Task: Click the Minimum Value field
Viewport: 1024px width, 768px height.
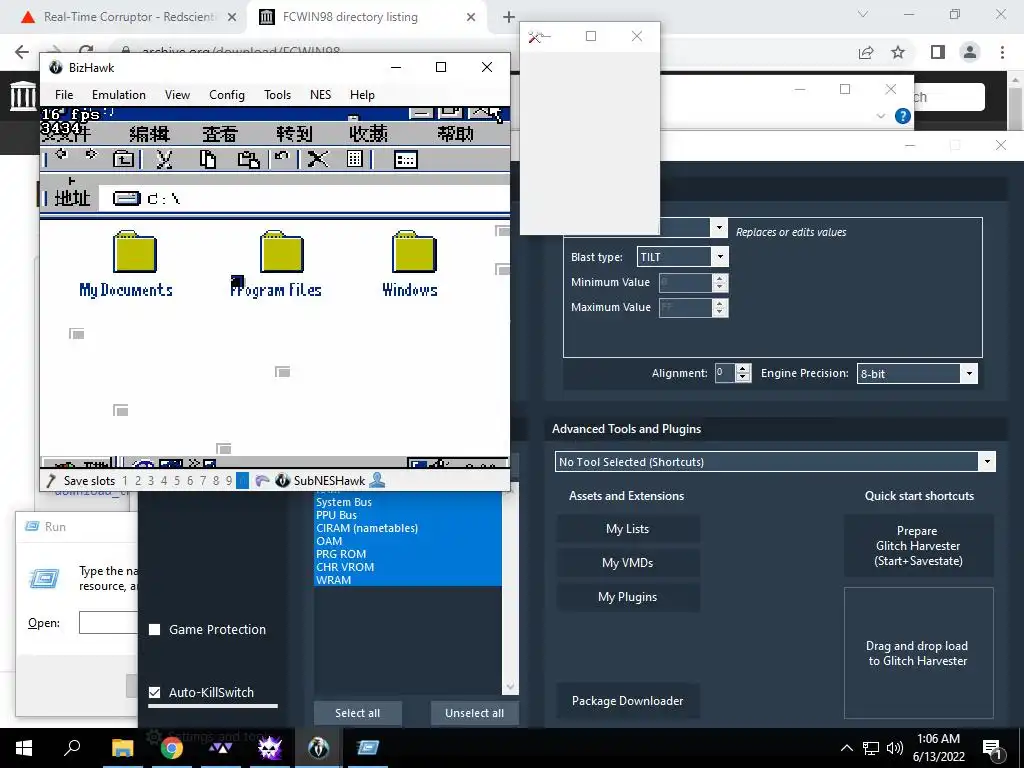Action: 685,282
